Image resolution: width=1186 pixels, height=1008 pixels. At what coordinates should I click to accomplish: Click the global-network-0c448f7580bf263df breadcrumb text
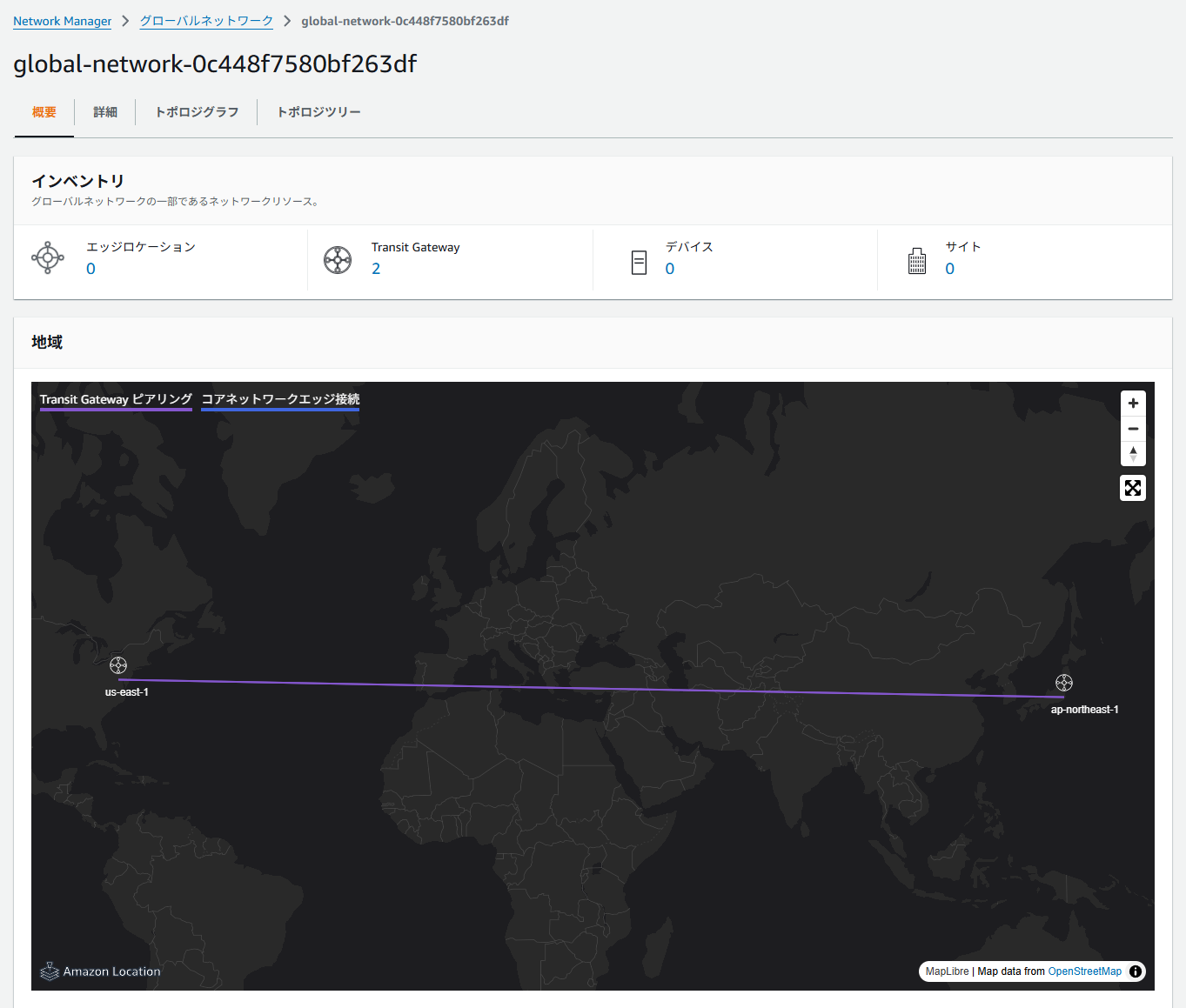405,21
